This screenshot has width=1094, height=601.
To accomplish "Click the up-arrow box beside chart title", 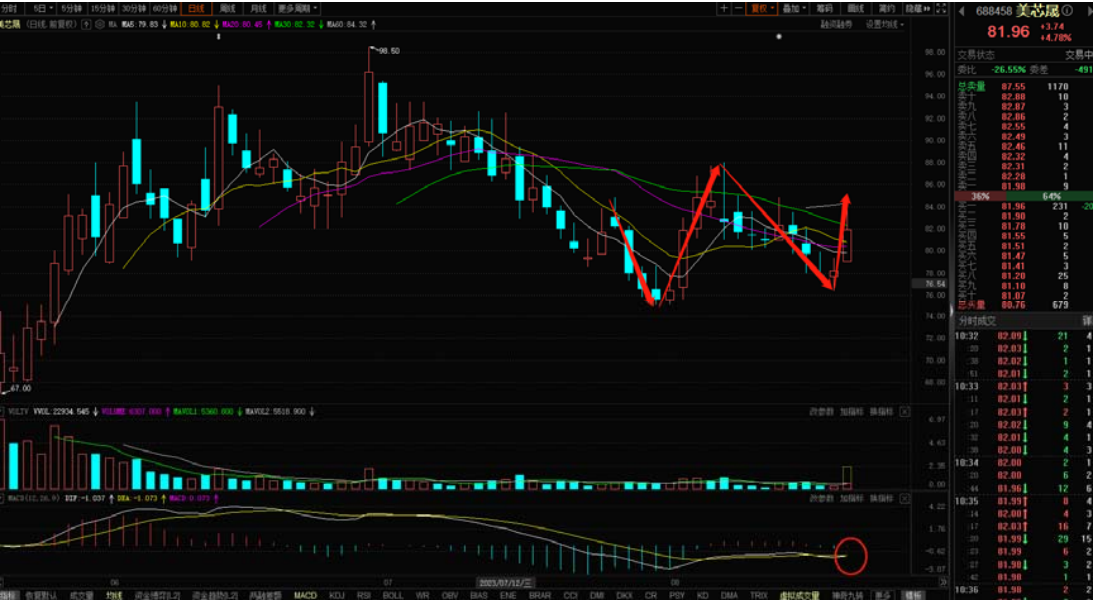I will tap(84, 23).
